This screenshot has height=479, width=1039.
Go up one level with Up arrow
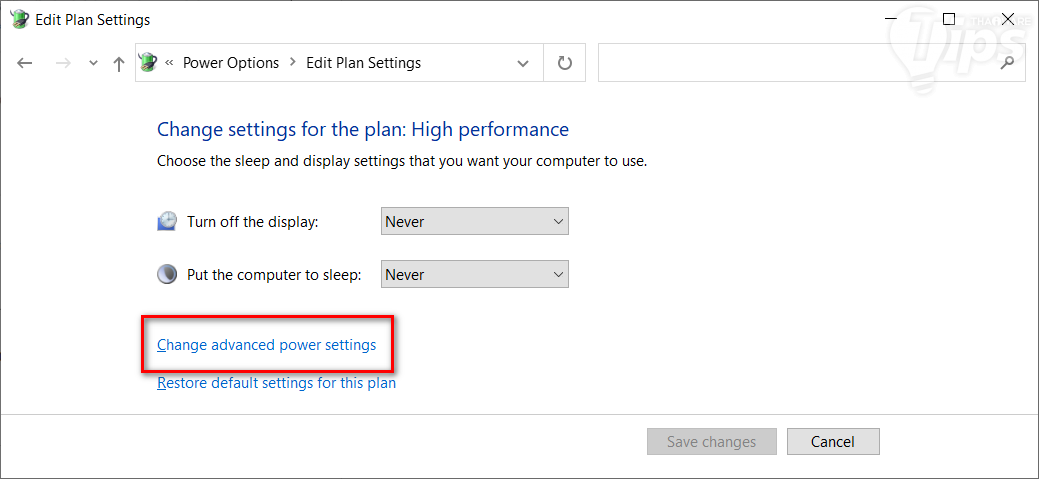pos(119,63)
